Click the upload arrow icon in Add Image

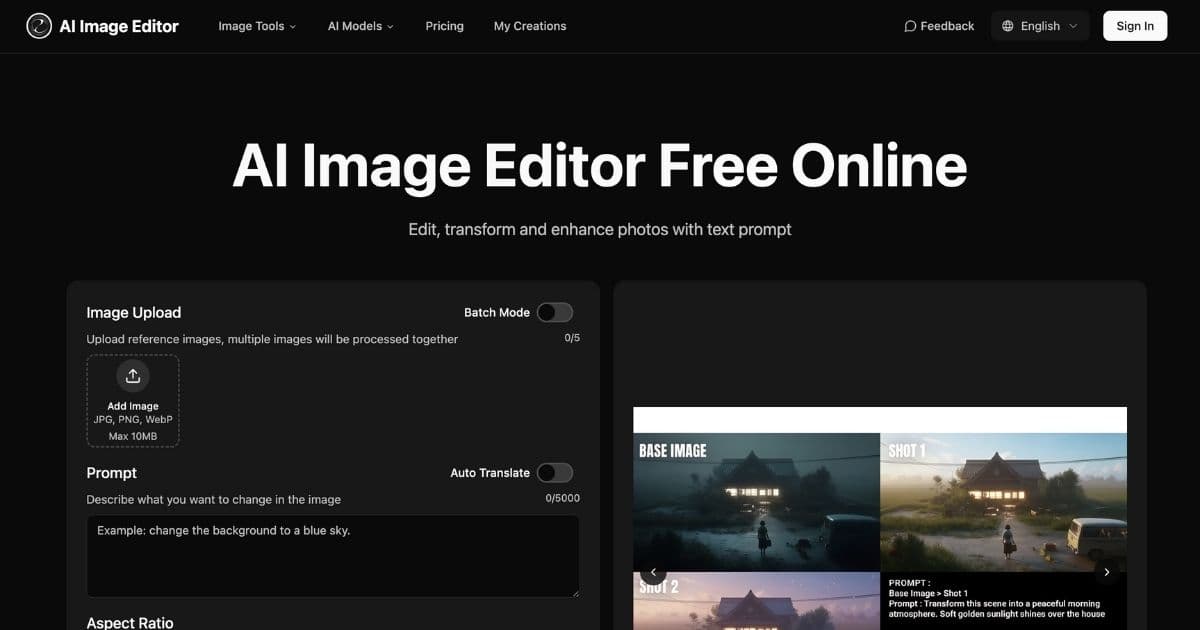[x=133, y=375]
